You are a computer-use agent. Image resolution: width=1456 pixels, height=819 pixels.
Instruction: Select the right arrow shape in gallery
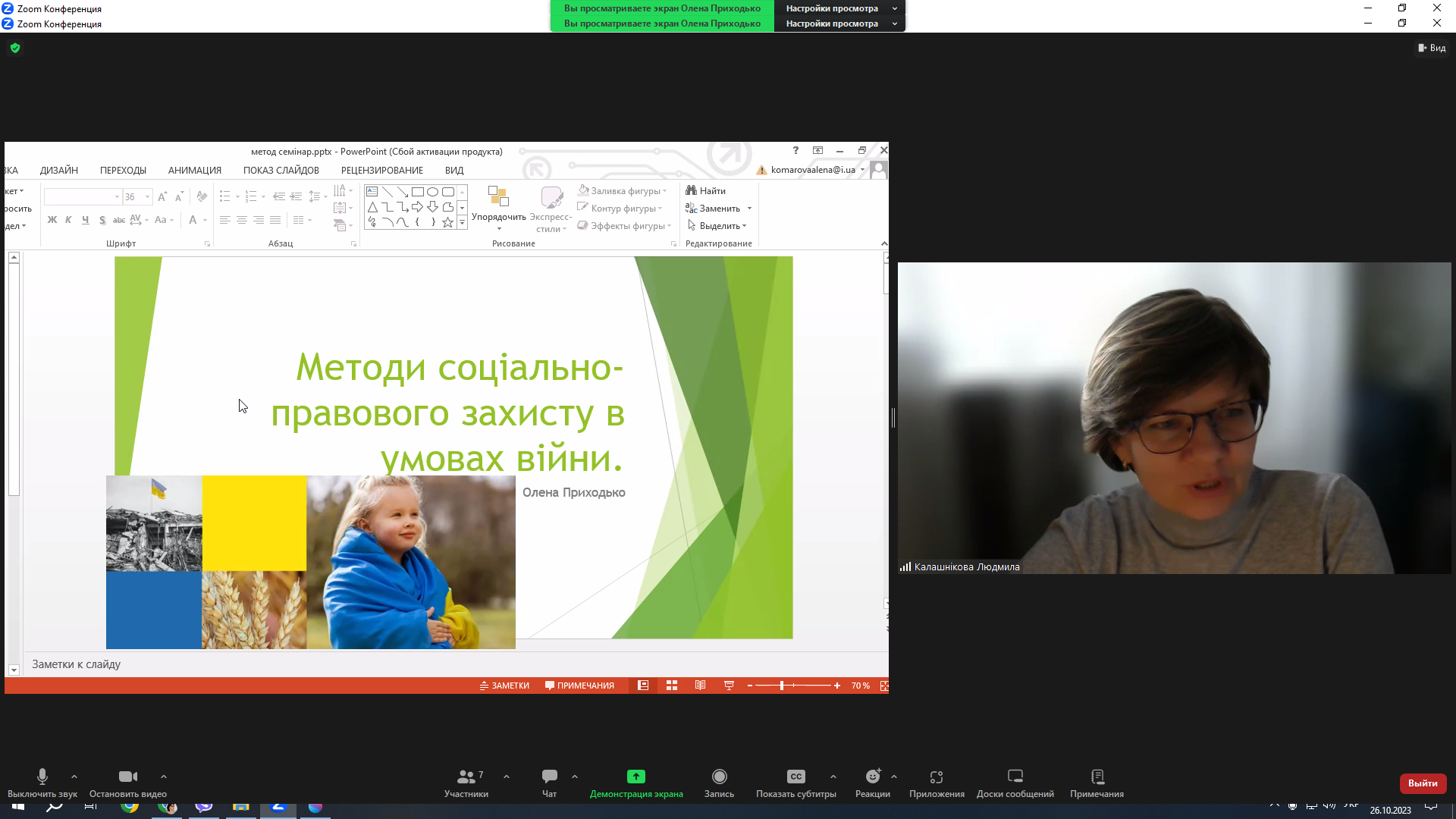418,207
